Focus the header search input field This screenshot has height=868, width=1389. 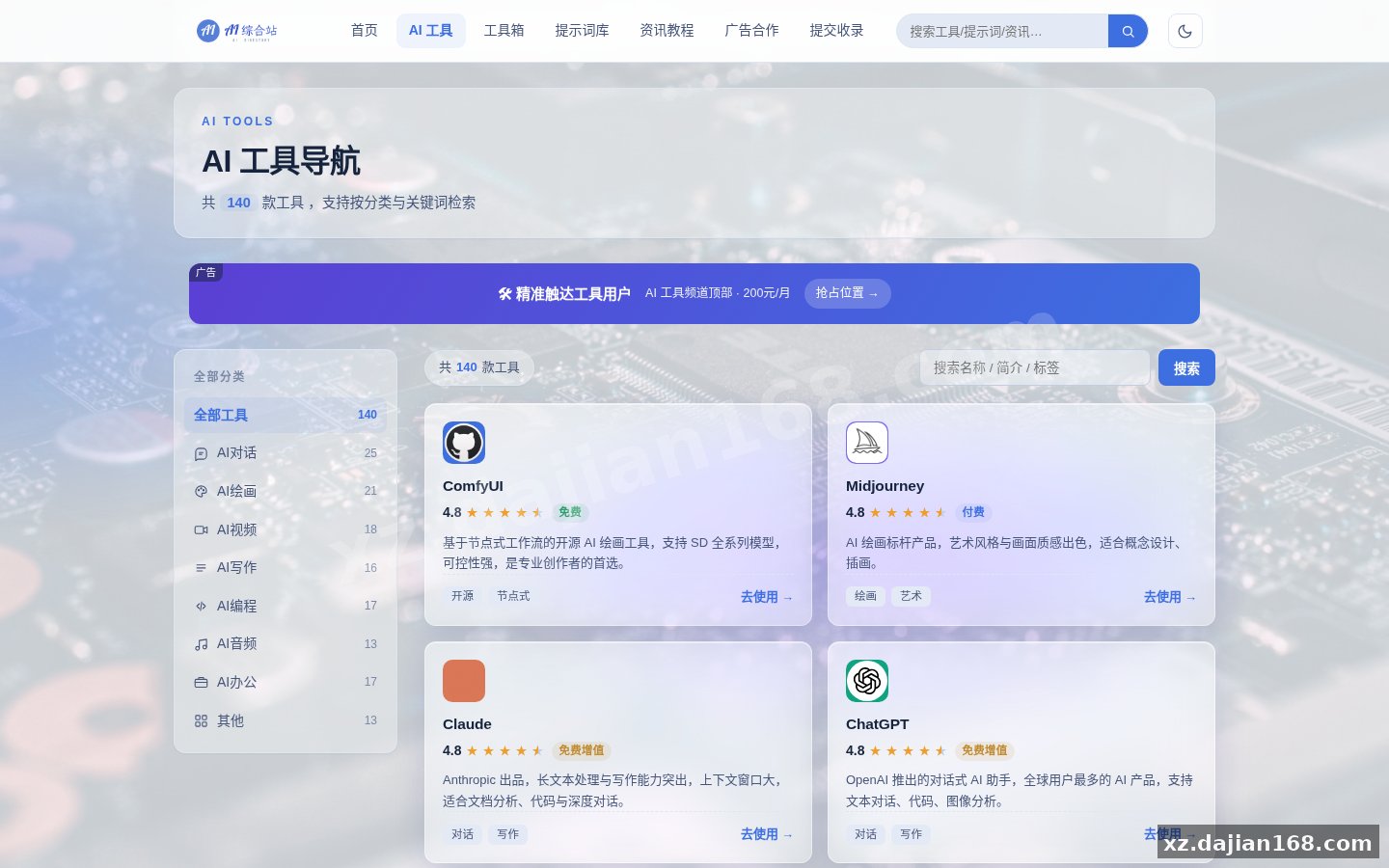[1002, 31]
